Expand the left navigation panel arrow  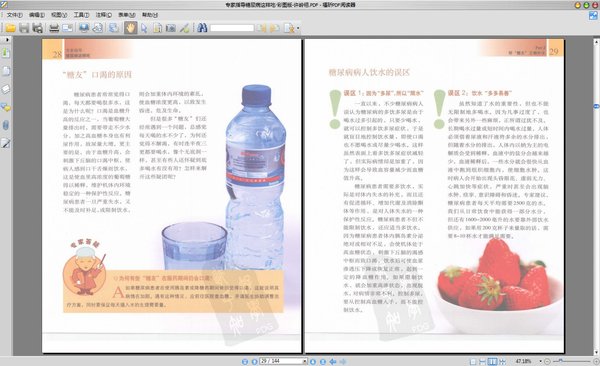[7, 39]
